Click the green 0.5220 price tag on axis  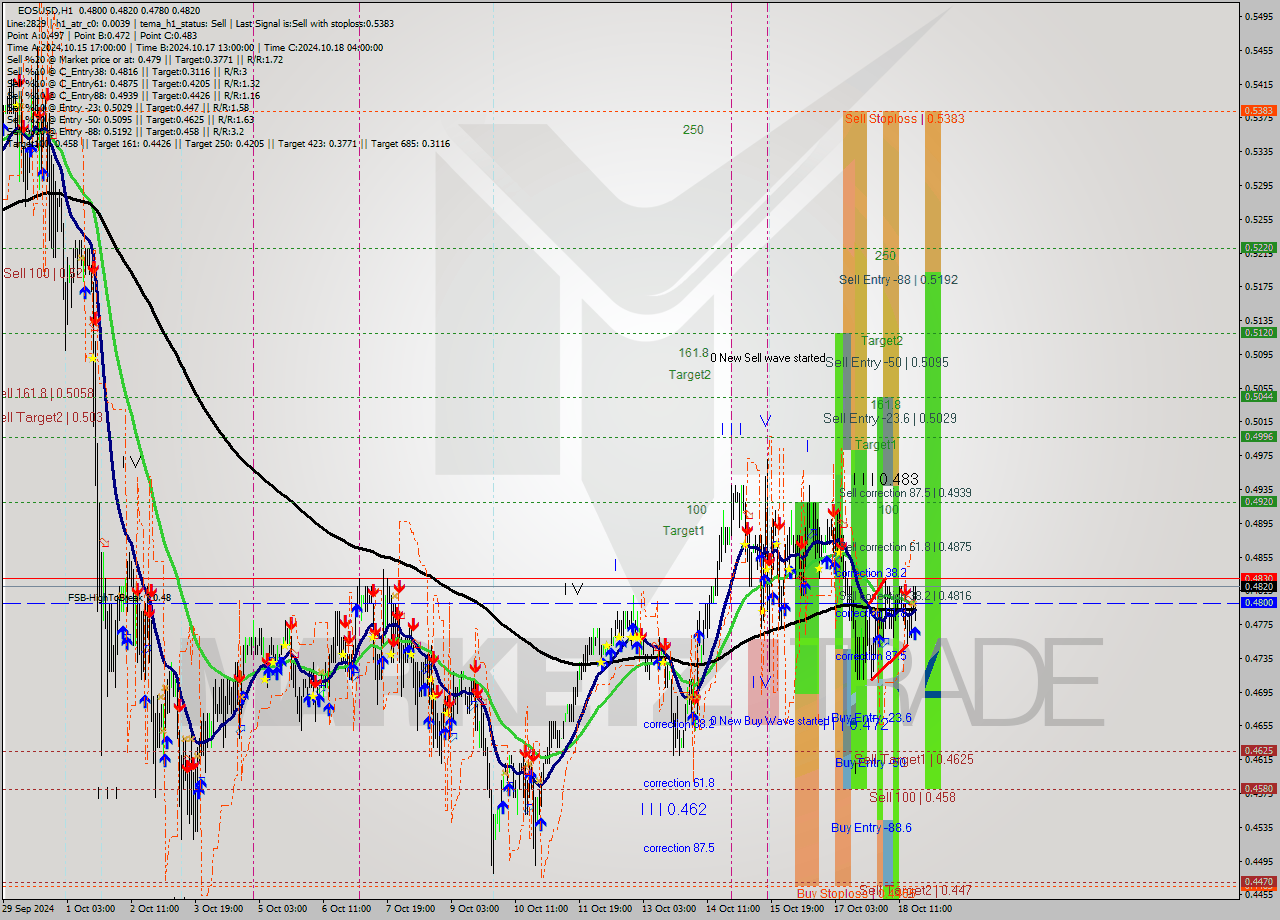[1258, 248]
